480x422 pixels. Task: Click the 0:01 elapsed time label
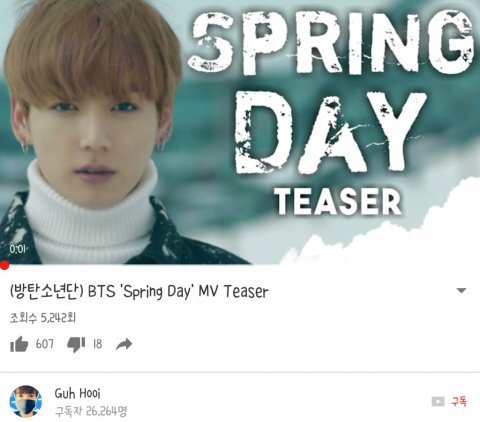coord(17,249)
